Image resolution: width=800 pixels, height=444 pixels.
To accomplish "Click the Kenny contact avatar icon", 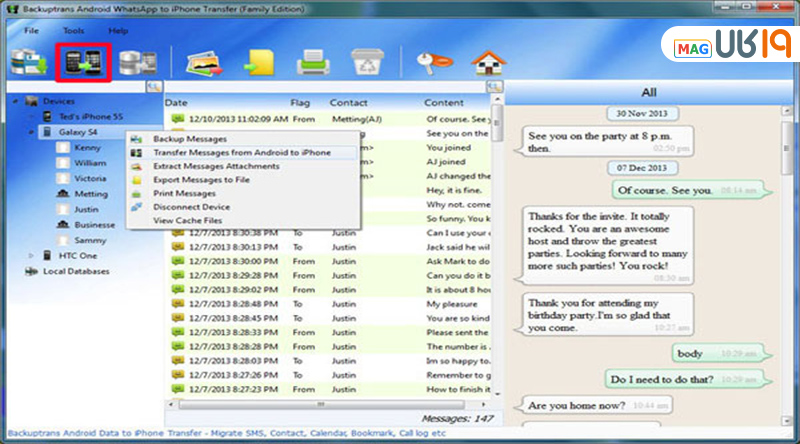I will pyautogui.click(x=63, y=147).
